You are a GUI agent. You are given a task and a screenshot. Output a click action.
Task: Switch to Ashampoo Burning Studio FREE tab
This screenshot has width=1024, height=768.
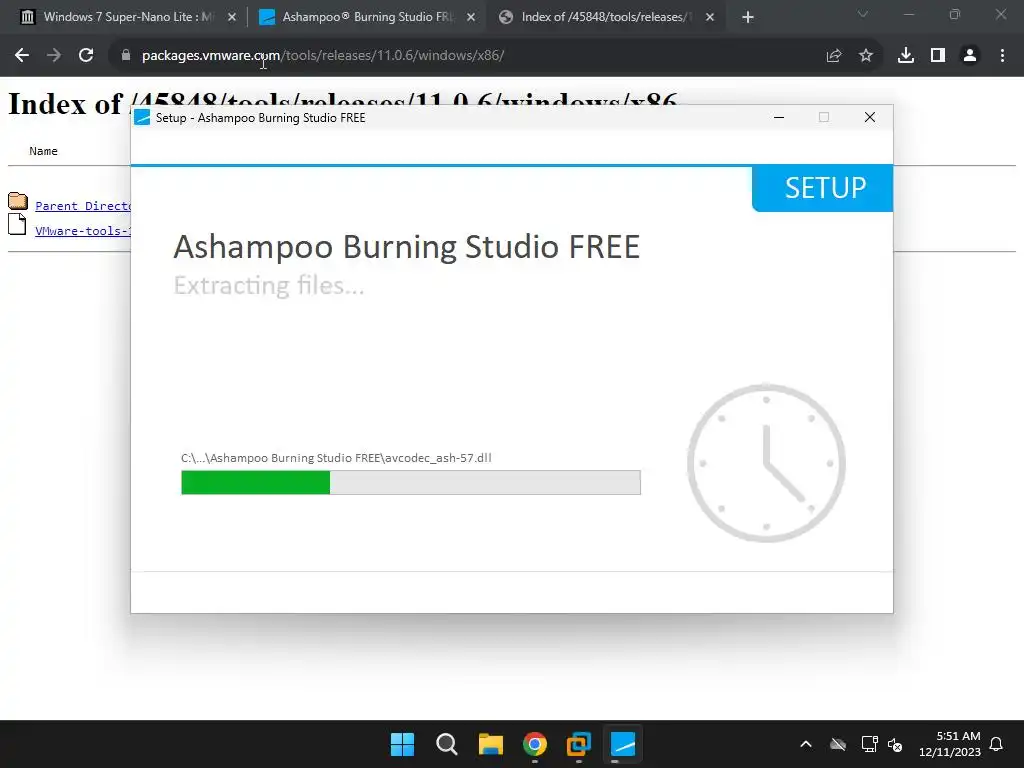tap(368, 17)
